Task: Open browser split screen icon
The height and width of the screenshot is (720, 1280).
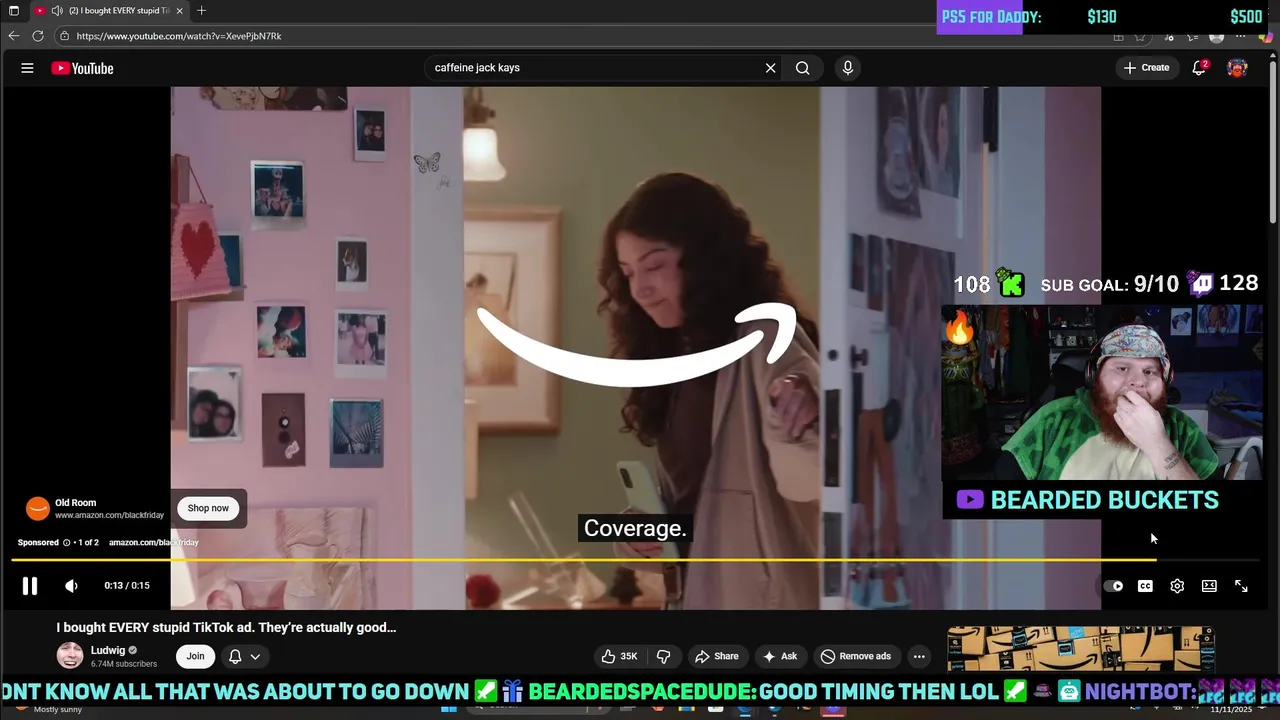Action: tap(1118, 37)
